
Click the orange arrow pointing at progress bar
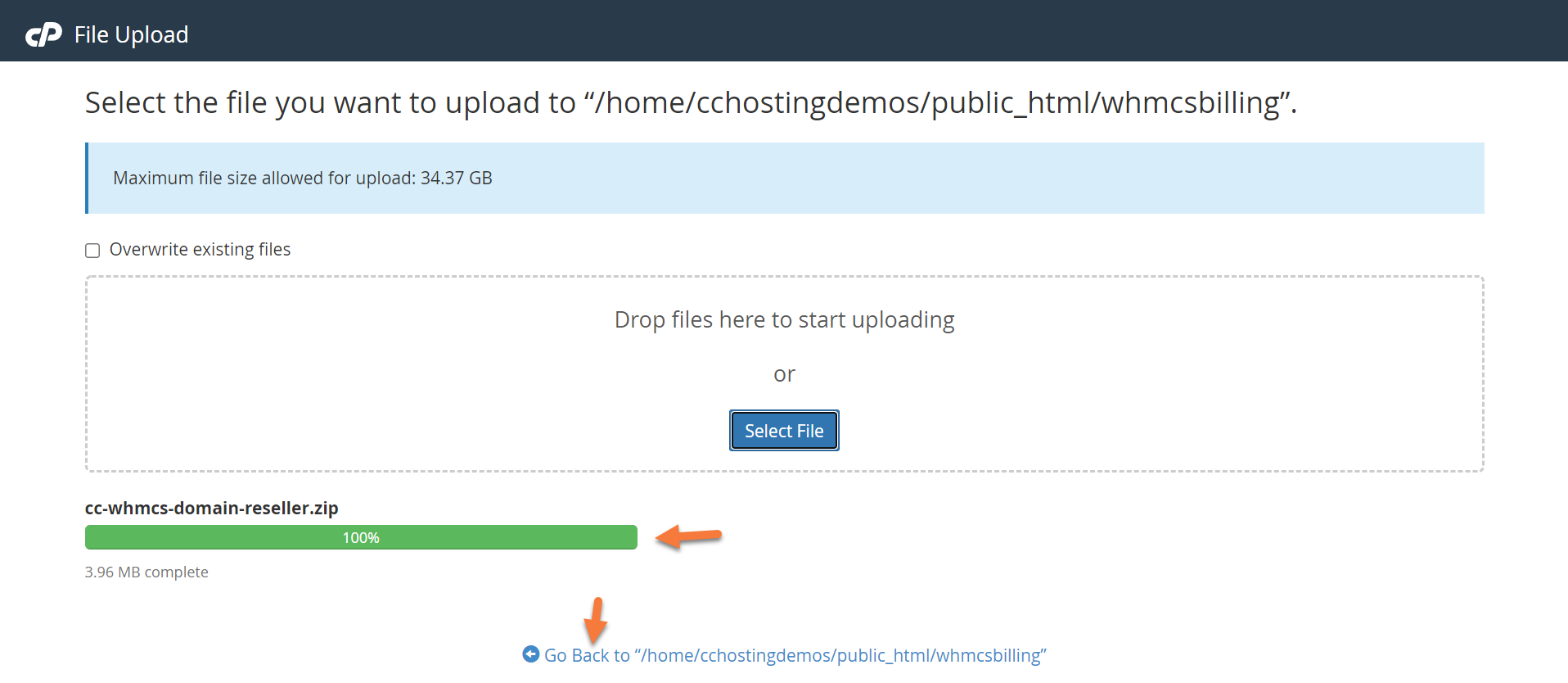(688, 536)
